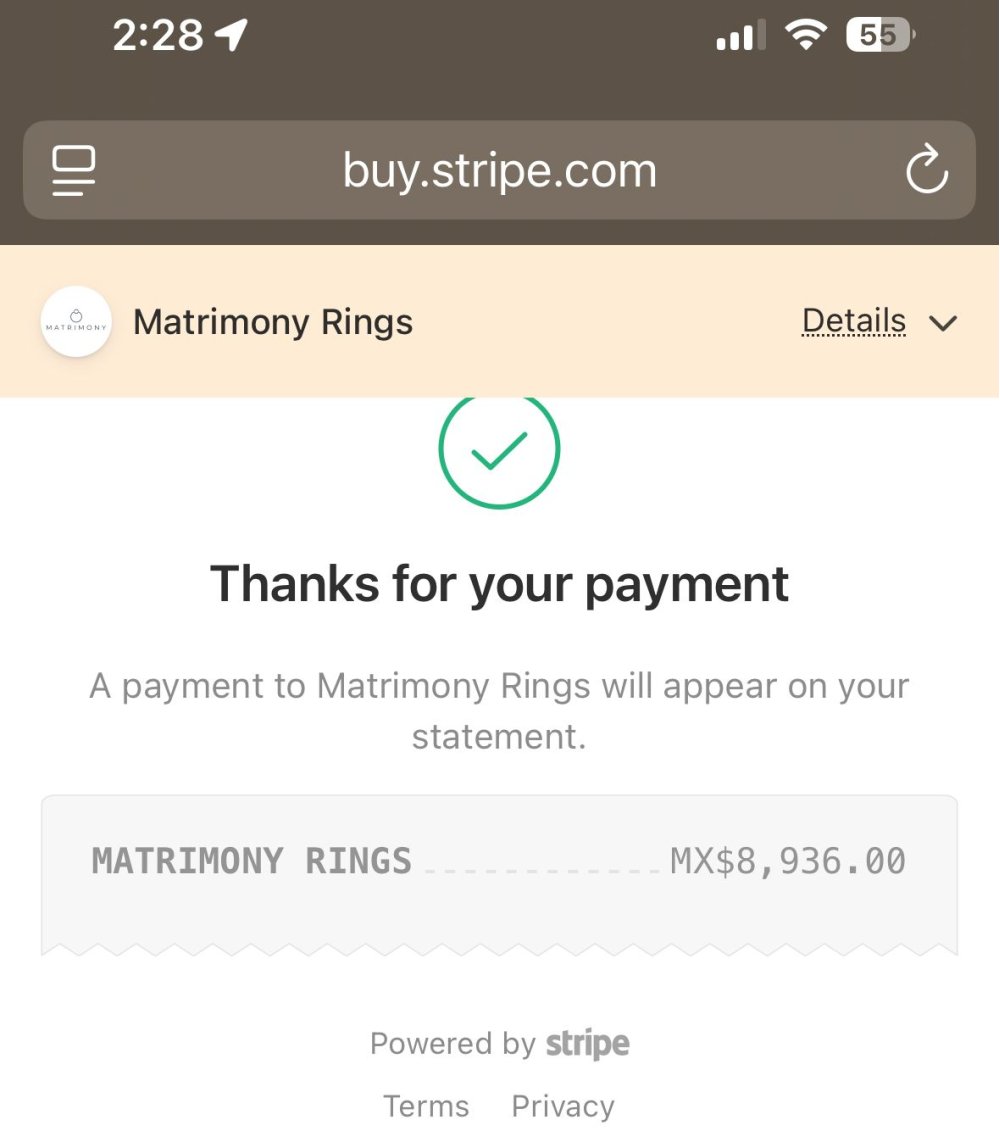Open the Details dropdown link

point(853,321)
